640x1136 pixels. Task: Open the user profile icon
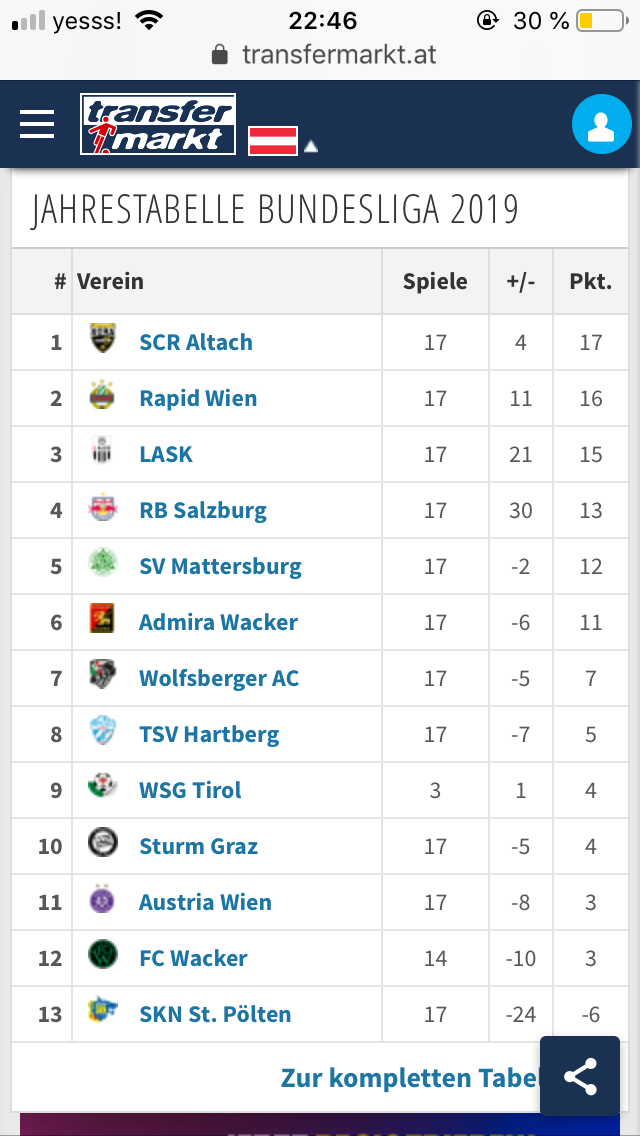pyautogui.click(x=601, y=124)
